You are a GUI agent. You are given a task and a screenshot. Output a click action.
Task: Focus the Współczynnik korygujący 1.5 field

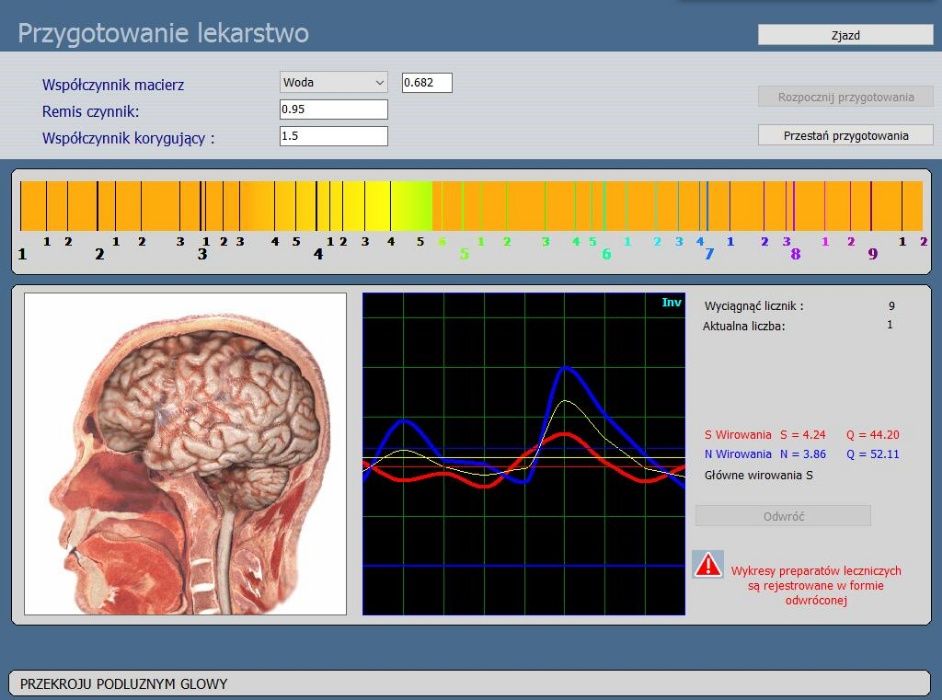pyautogui.click(x=333, y=136)
